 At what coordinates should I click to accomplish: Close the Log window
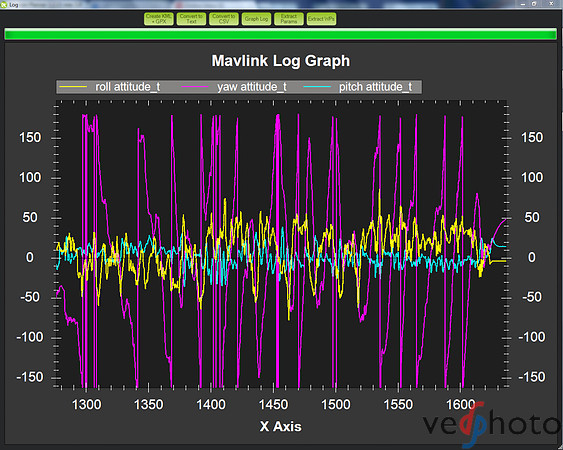(552, 4)
